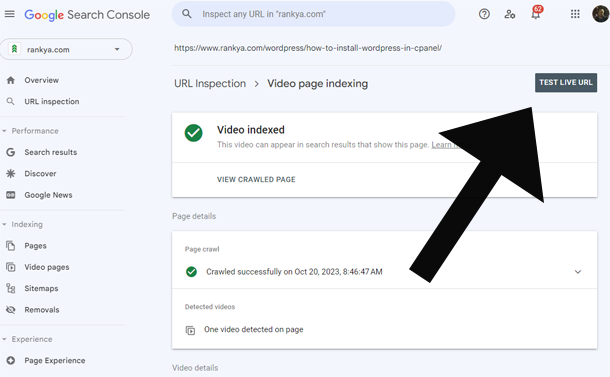The image size is (610, 377).
Task: Click the Pages icon in the sidebar
Action: pos(11,245)
